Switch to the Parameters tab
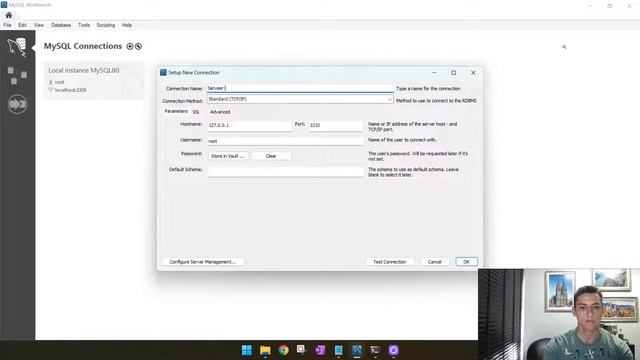640x360 pixels. 176,111
